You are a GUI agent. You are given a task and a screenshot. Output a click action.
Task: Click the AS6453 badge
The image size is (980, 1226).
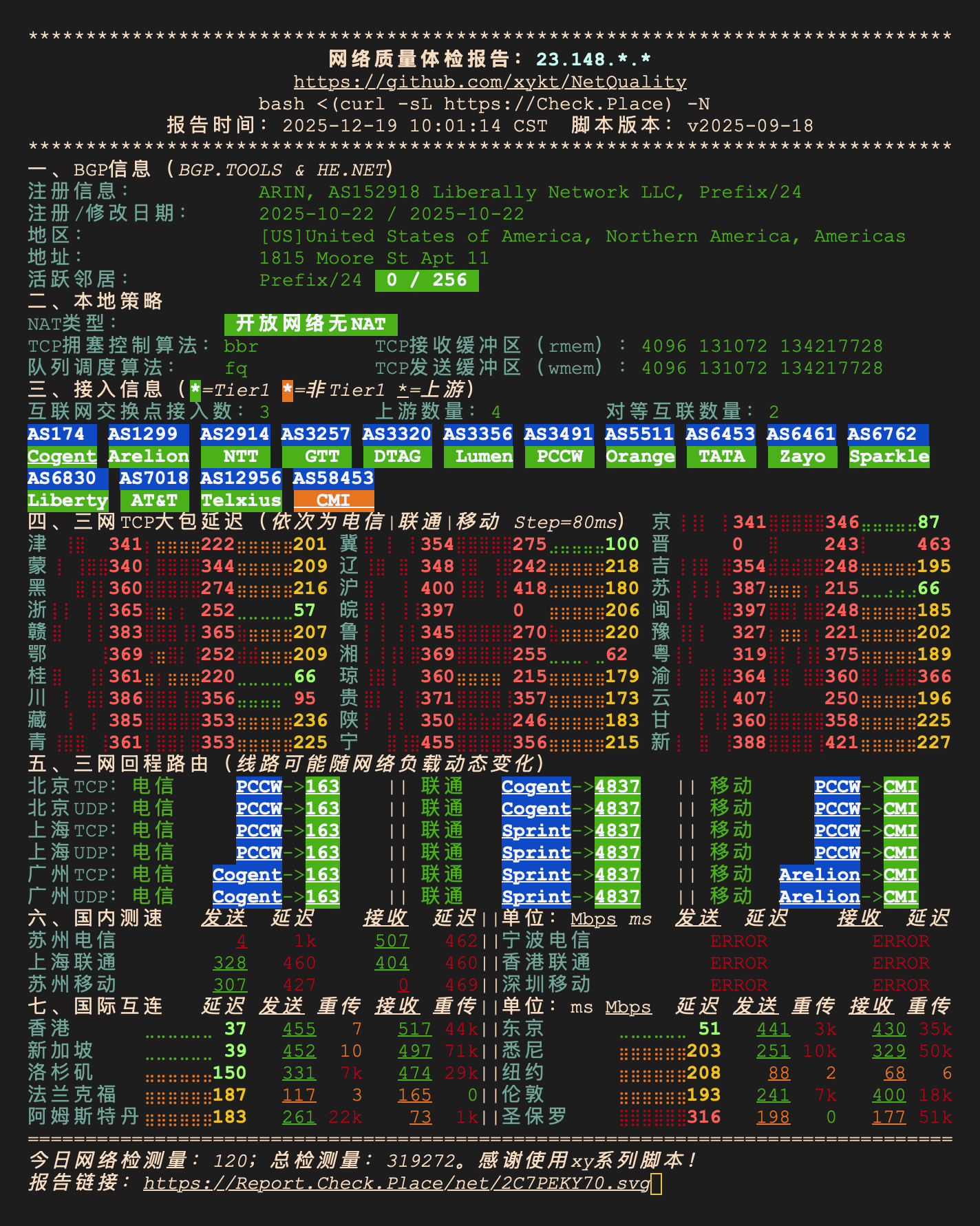click(x=721, y=434)
